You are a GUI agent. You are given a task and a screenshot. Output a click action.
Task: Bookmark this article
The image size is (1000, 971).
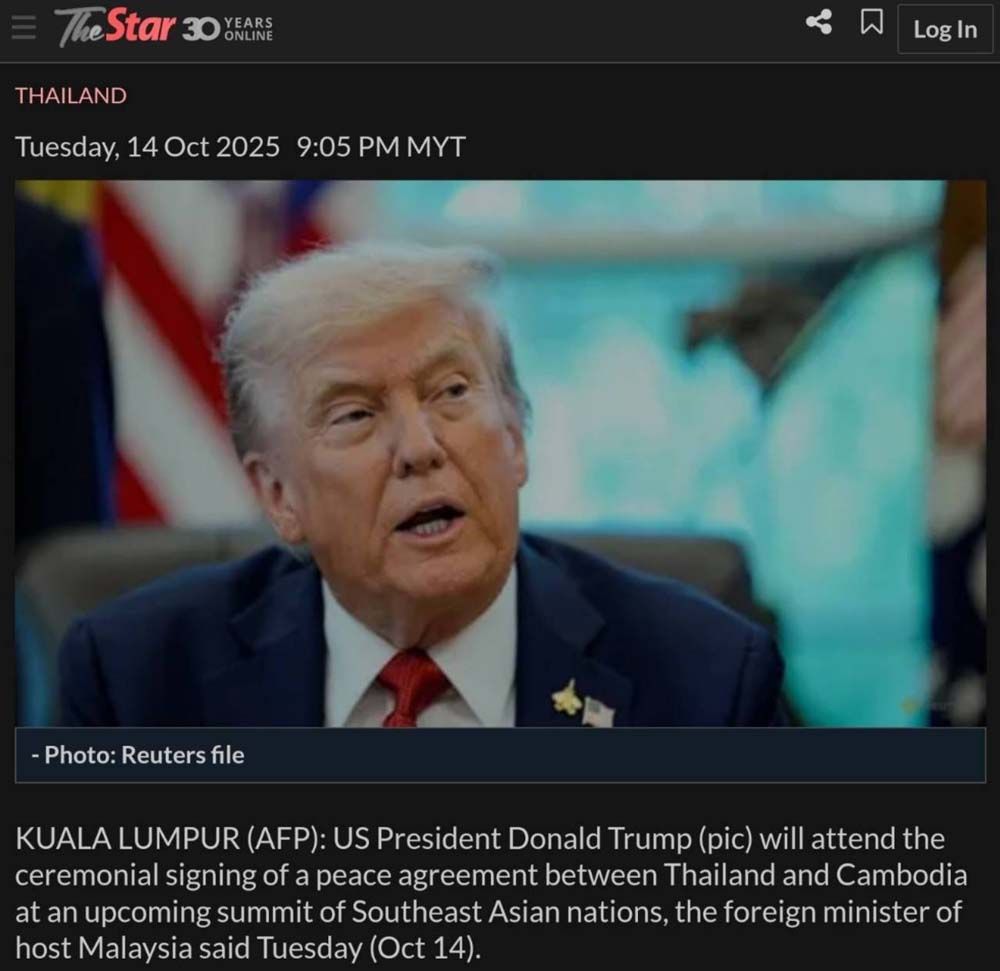click(872, 22)
